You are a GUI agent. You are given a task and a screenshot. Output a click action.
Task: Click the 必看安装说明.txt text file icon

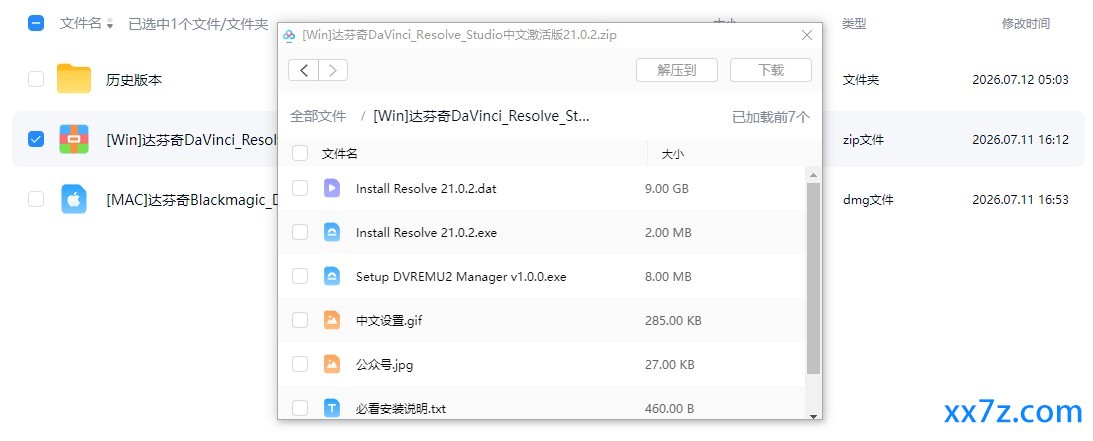(x=332, y=408)
